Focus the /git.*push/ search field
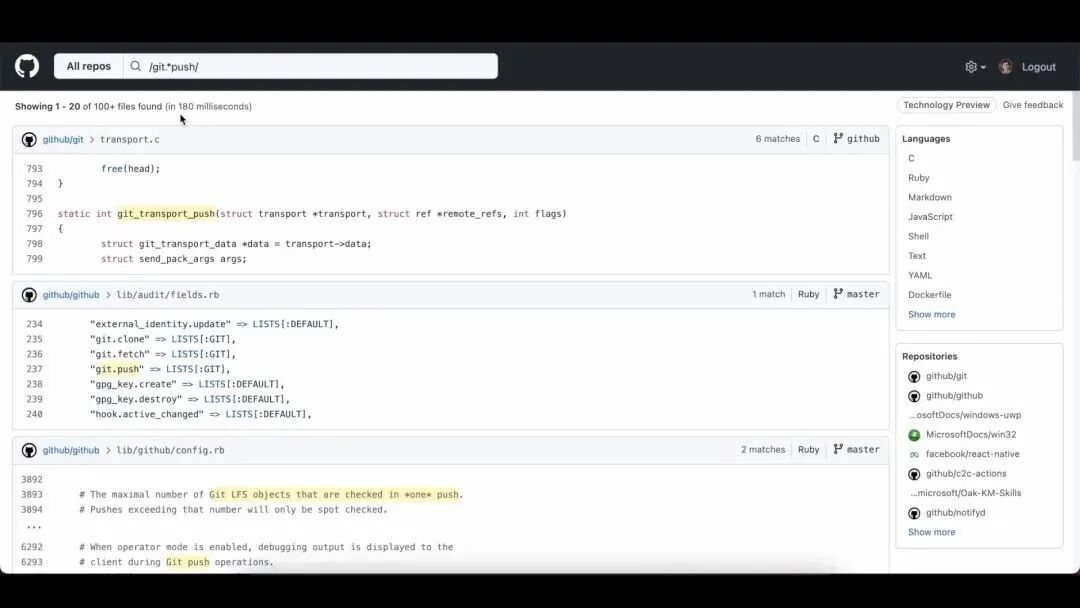This screenshot has height=608, width=1080. coord(311,66)
